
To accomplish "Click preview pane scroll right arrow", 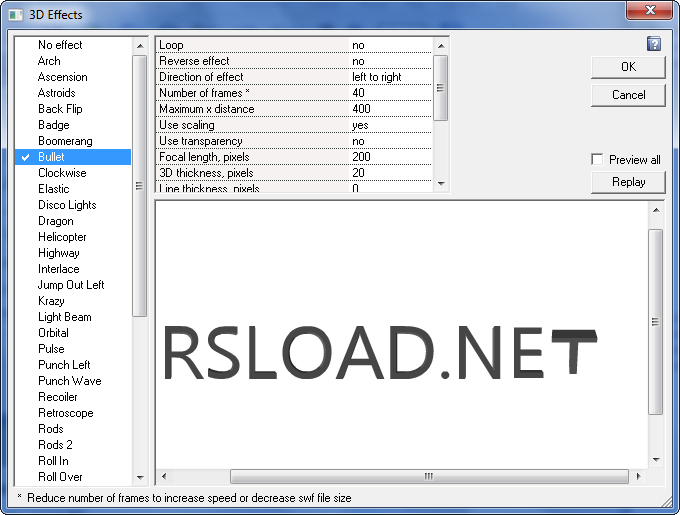I will (638, 476).
